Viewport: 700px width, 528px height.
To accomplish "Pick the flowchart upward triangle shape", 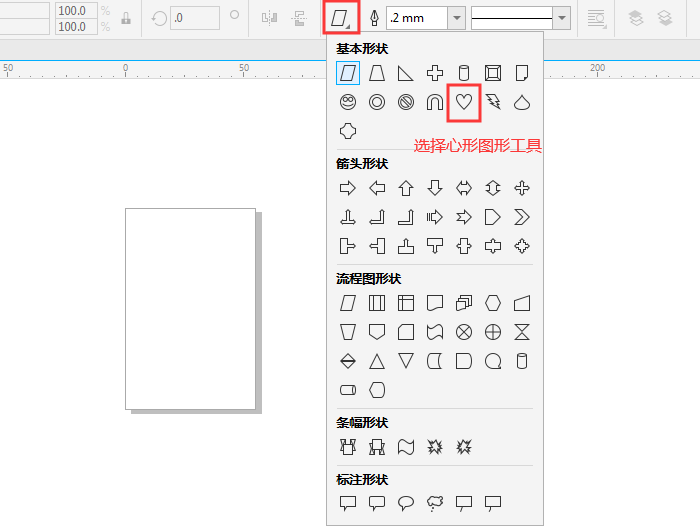I will [x=377, y=361].
